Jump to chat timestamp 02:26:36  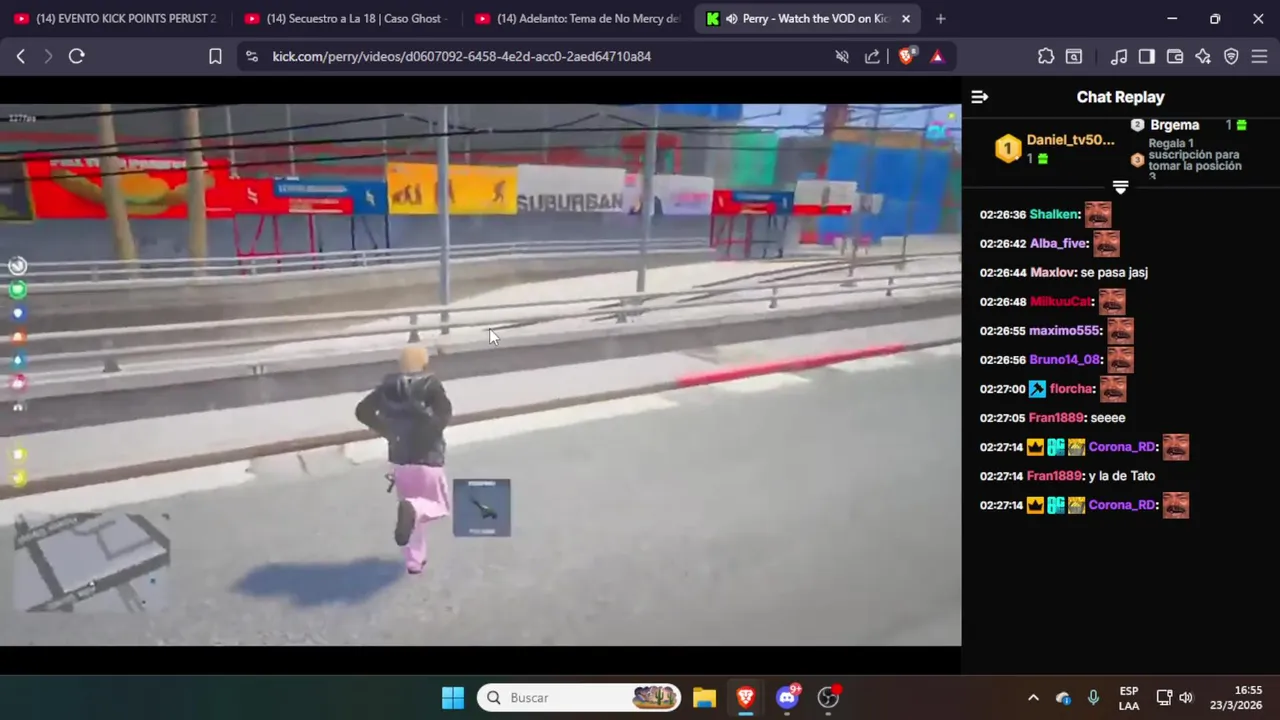point(1002,214)
